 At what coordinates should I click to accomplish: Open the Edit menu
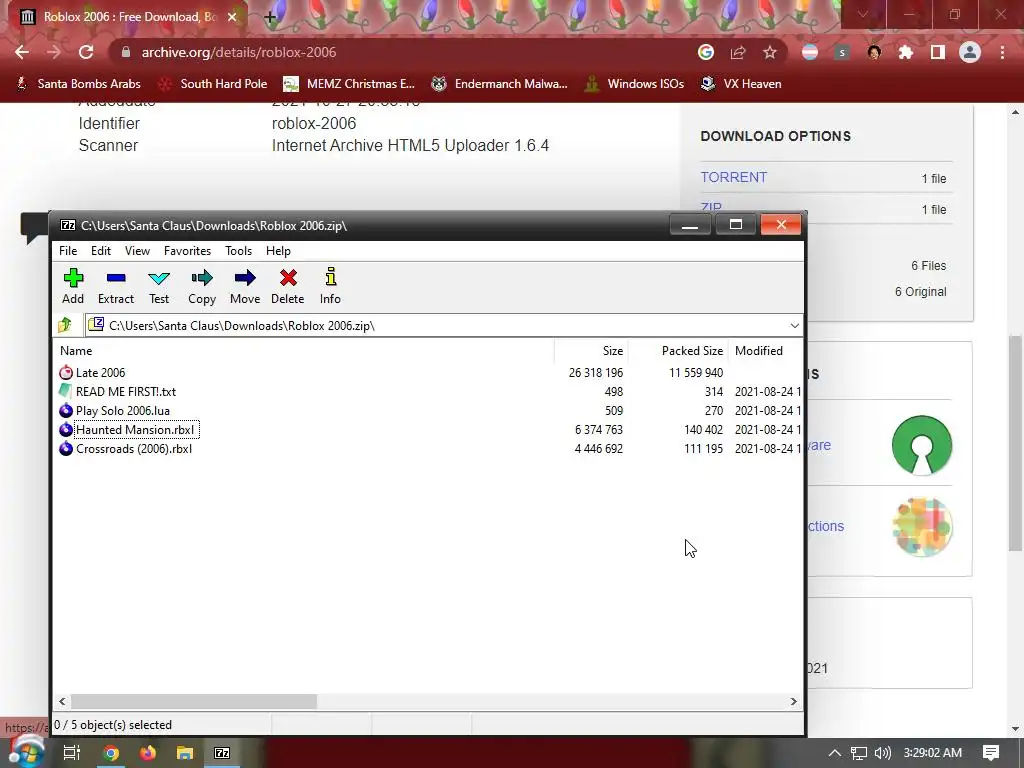[x=101, y=251]
